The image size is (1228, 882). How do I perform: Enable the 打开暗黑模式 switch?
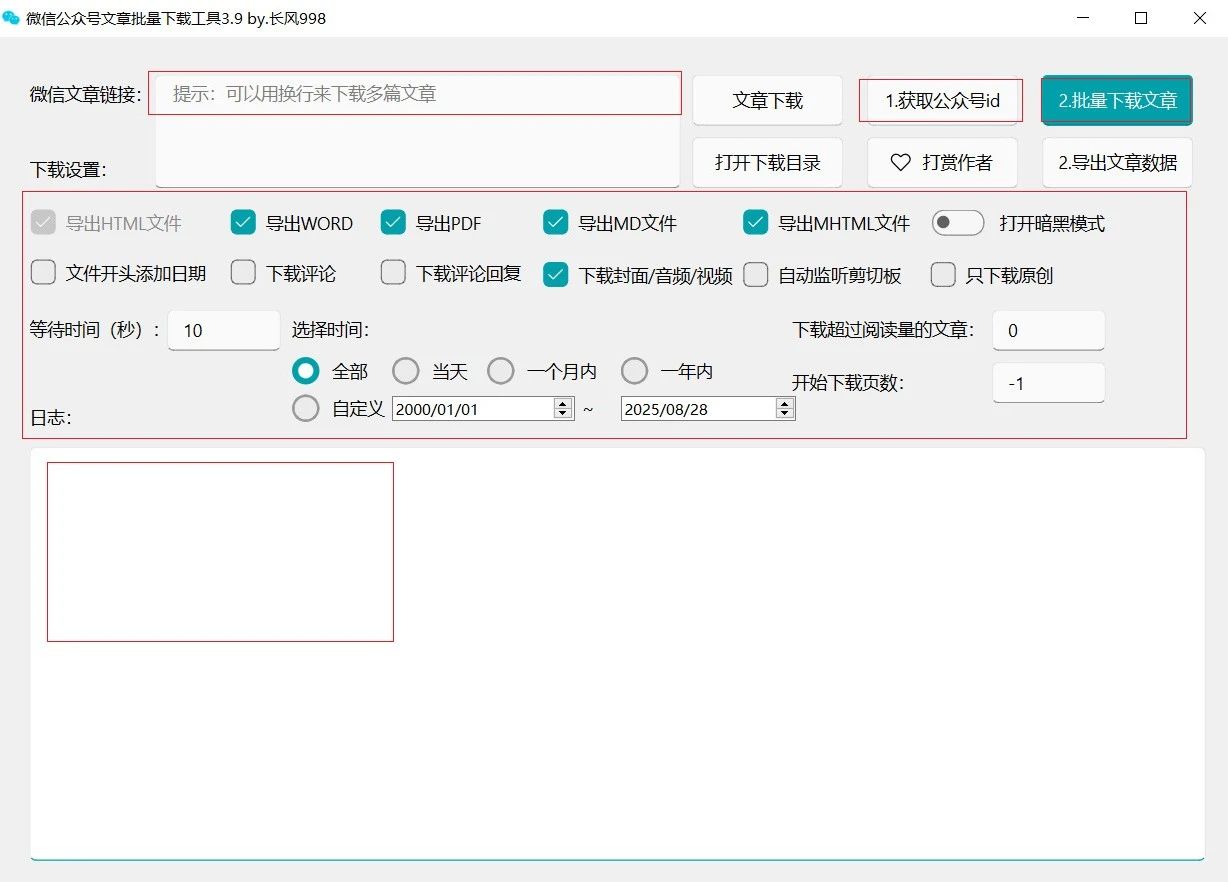click(x=958, y=223)
